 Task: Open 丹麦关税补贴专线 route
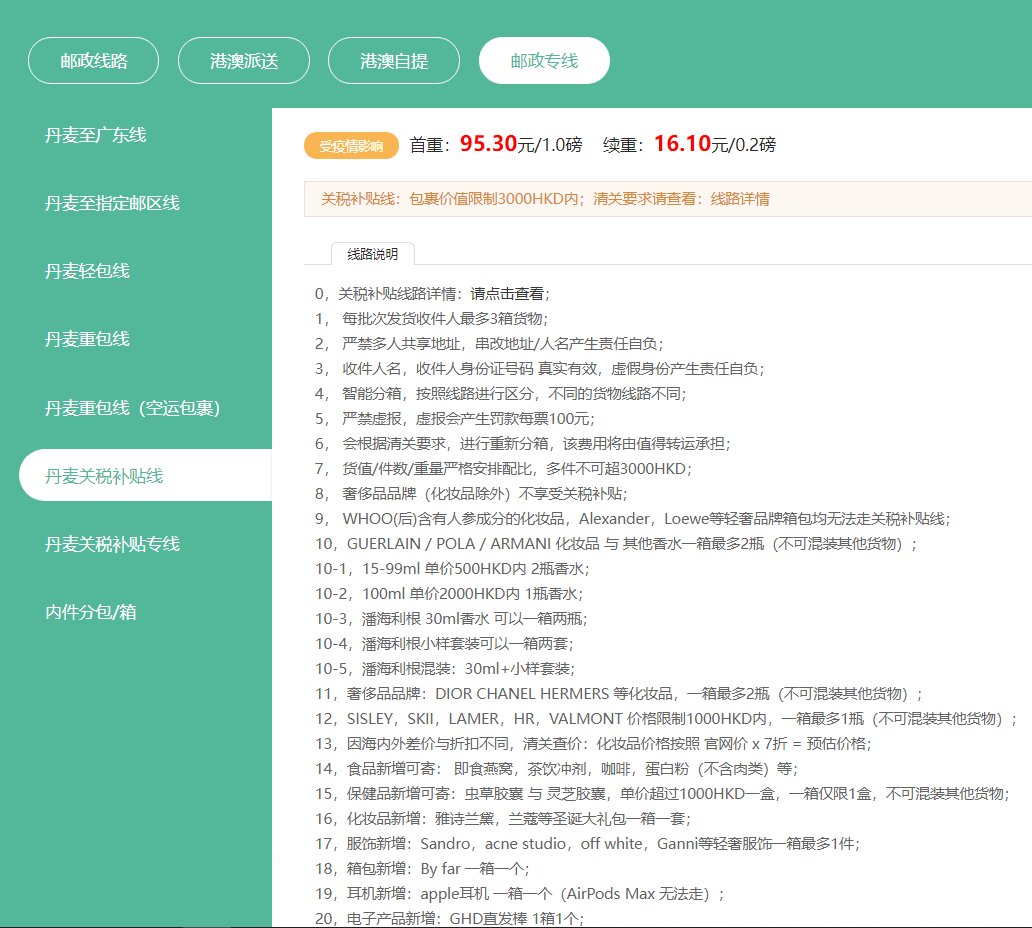tap(112, 544)
